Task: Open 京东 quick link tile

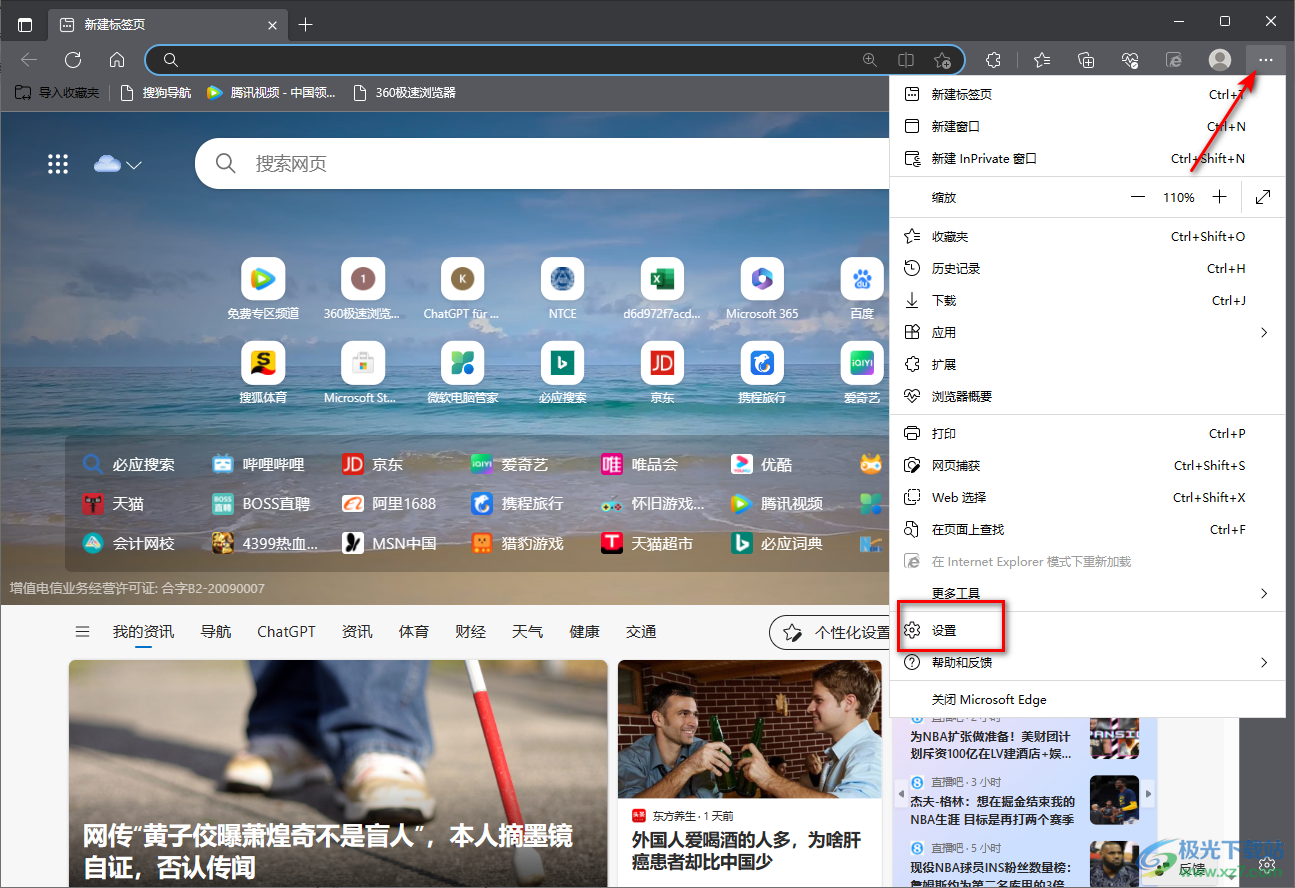Action: pyautogui.click(x=663, y=373)
